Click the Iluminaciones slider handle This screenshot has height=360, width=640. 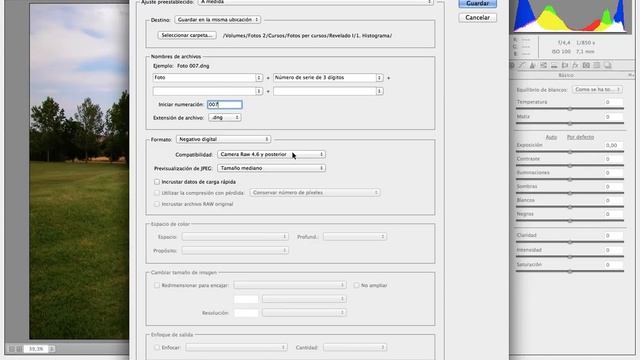pyautogui.click(x=570, y=180)
